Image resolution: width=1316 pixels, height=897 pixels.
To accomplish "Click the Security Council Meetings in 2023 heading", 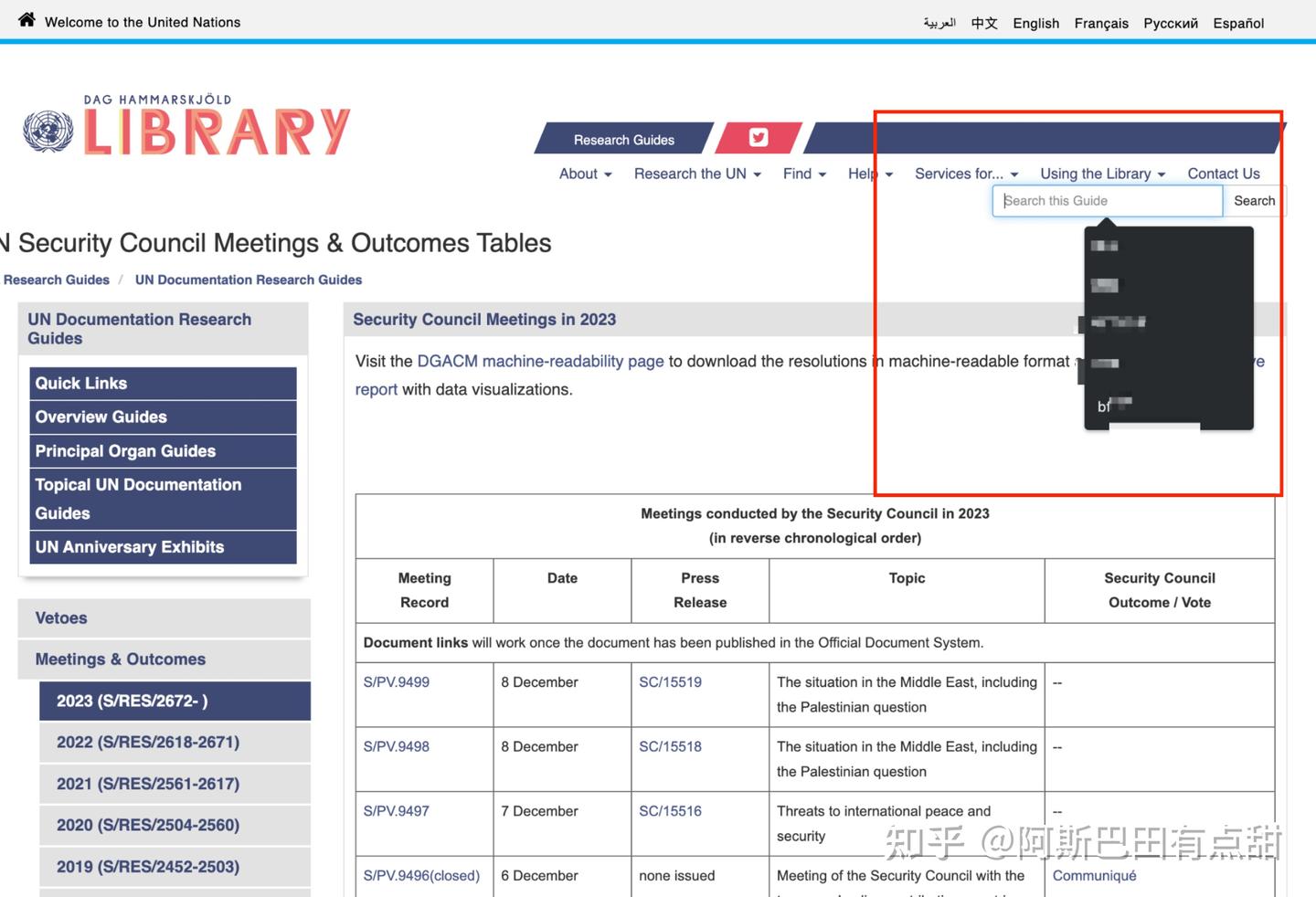I will click(x=484, y=320).
